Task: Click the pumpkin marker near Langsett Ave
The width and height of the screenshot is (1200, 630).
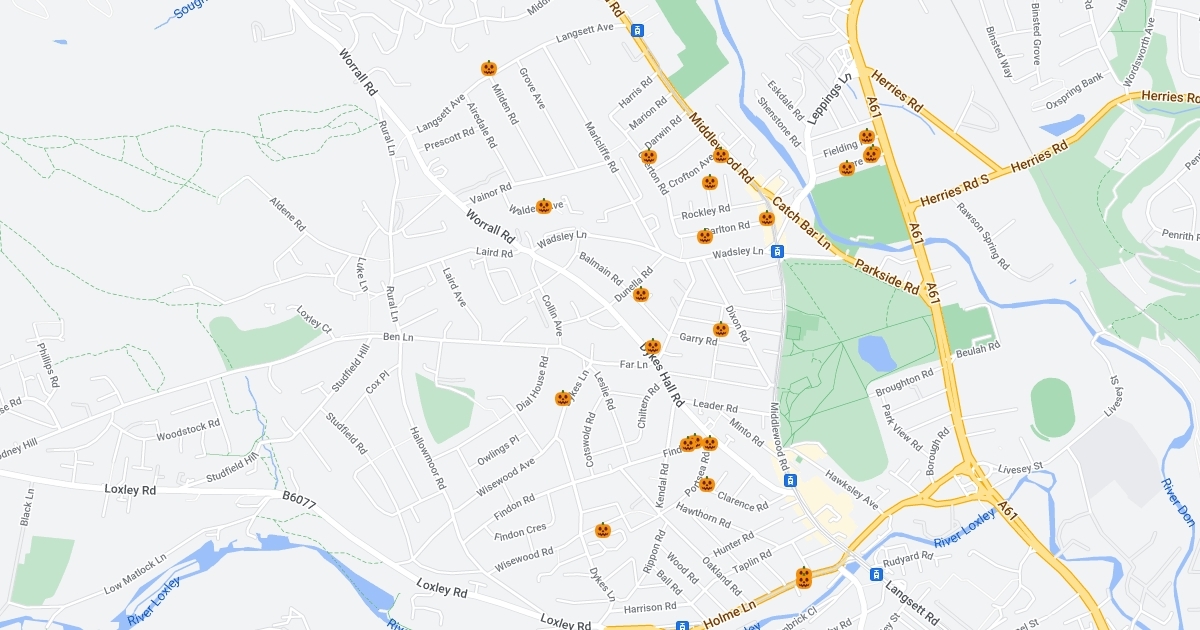Action: pyautogui.click(x=489, y=68)
